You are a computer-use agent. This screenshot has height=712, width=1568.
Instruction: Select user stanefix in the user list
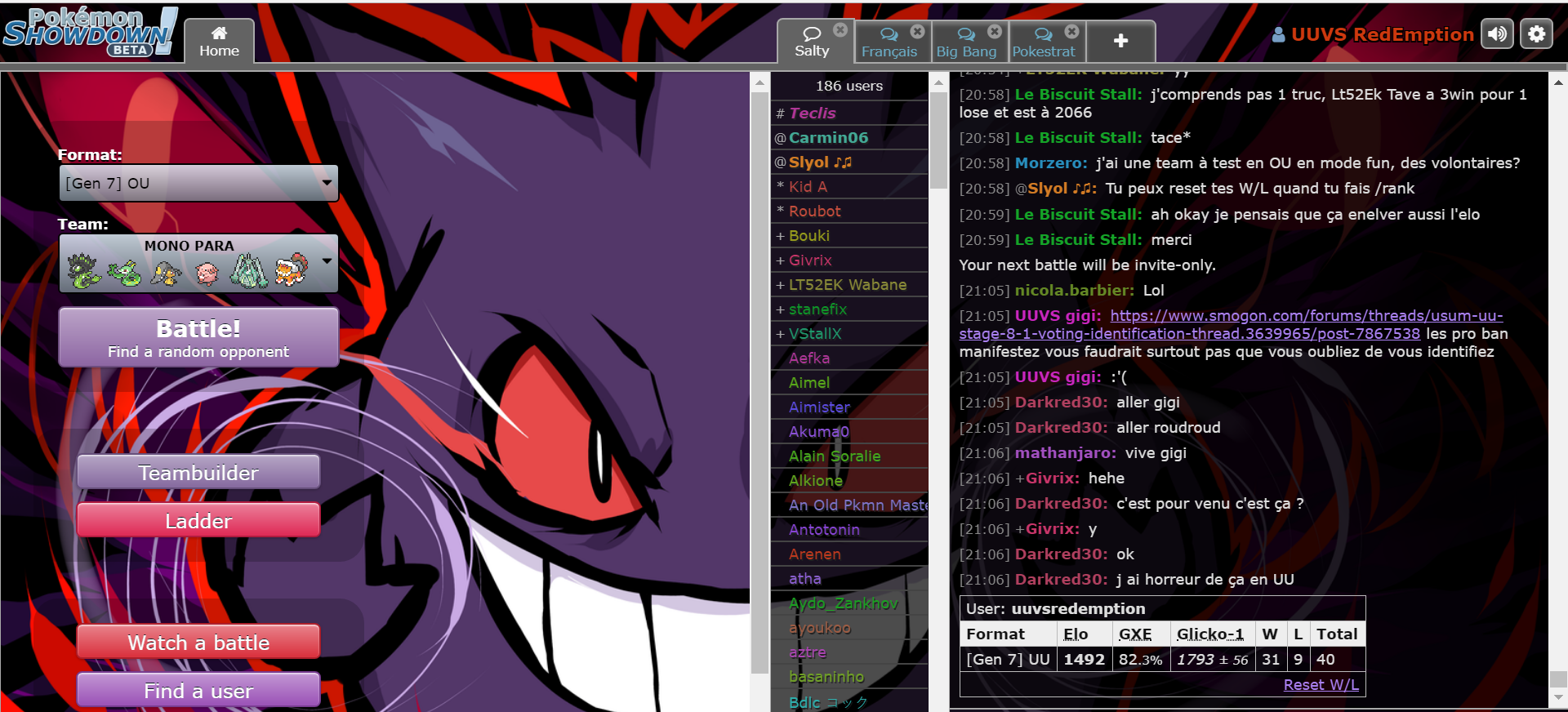(x=849, y=309)
